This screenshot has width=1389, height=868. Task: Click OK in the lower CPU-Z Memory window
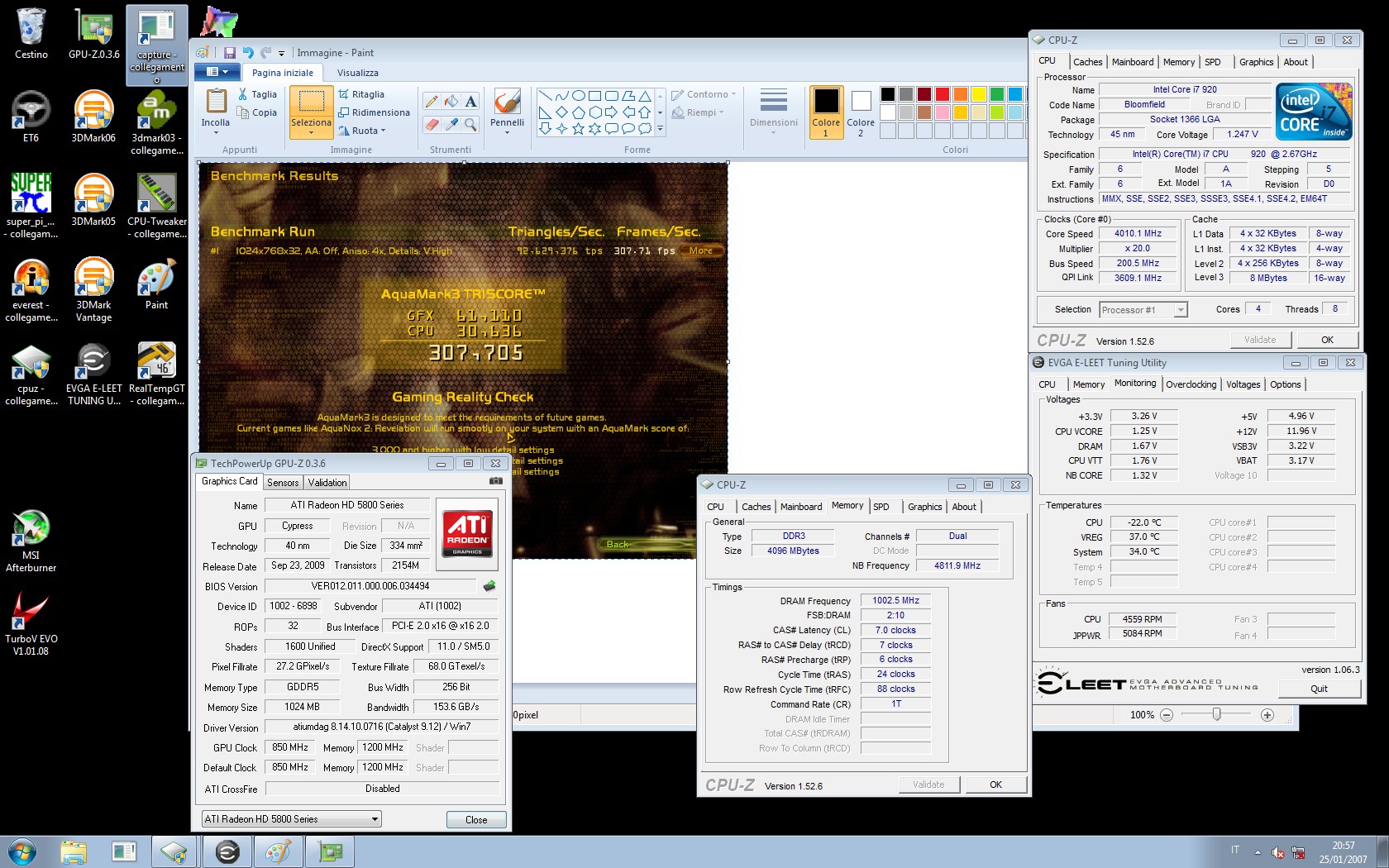tap(996, 785)
